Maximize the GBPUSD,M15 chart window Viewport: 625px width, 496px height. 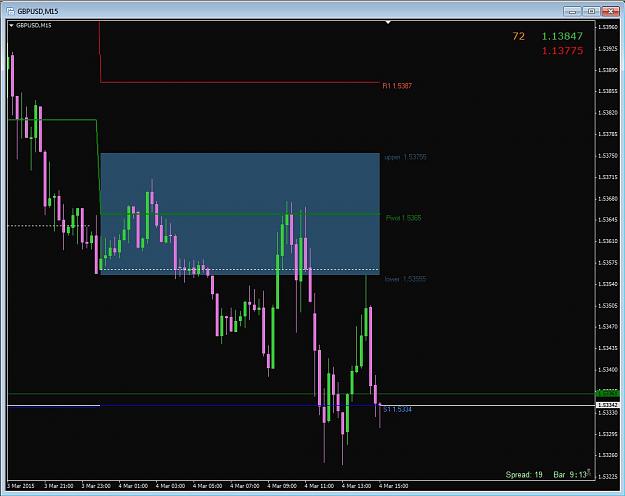tap(592, 11)
